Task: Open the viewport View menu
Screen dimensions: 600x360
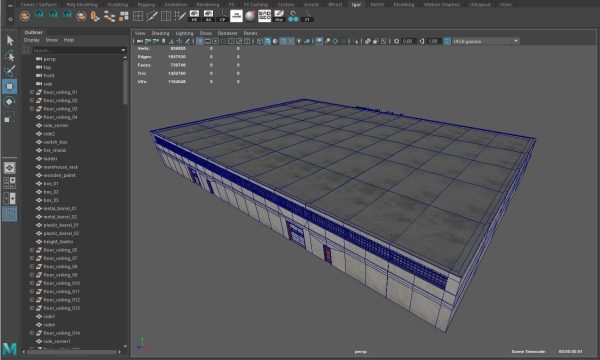Action: click(x=140, y=33)
